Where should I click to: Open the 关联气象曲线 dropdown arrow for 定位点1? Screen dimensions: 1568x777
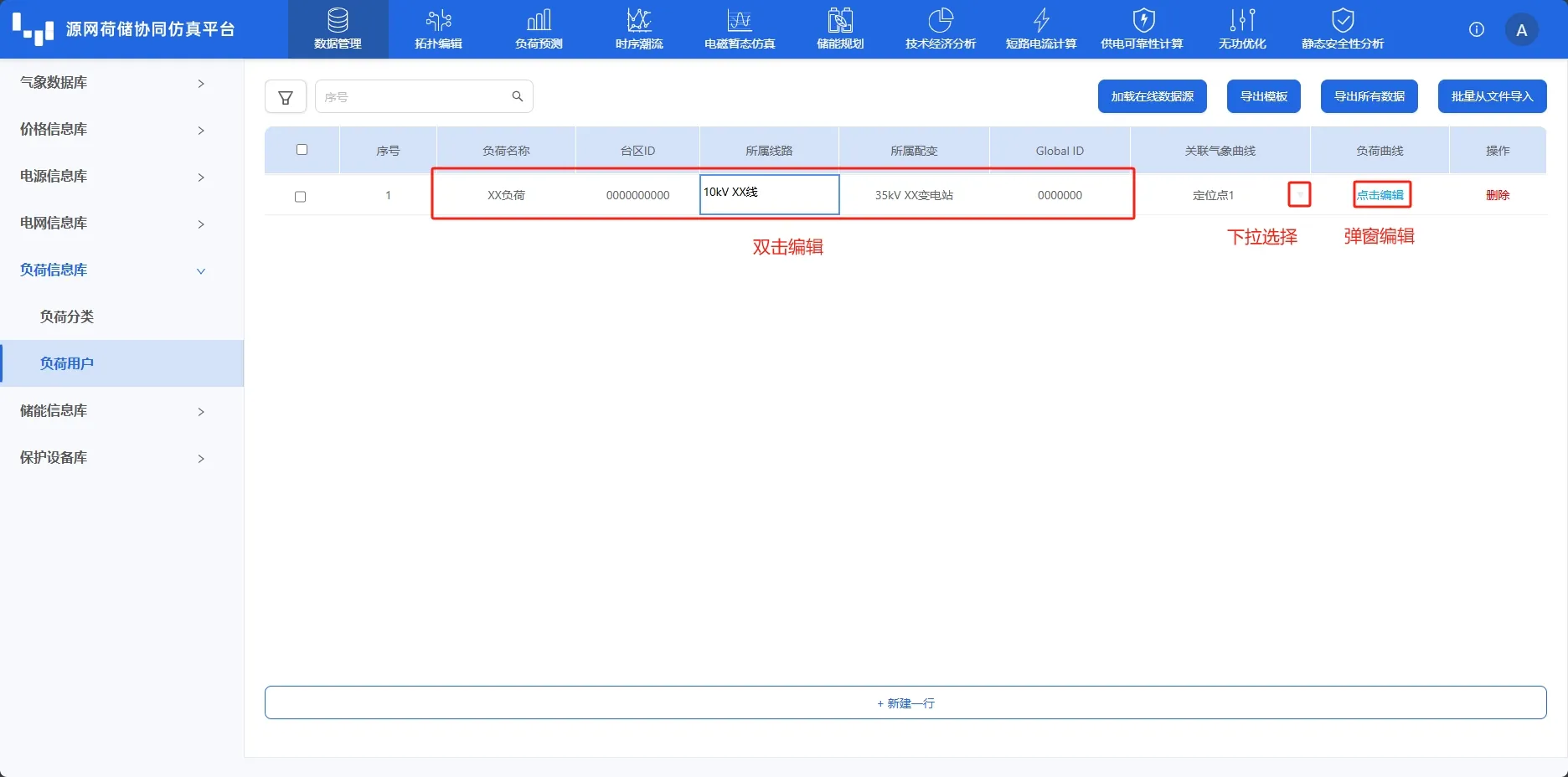click(x=1299, y=195)
